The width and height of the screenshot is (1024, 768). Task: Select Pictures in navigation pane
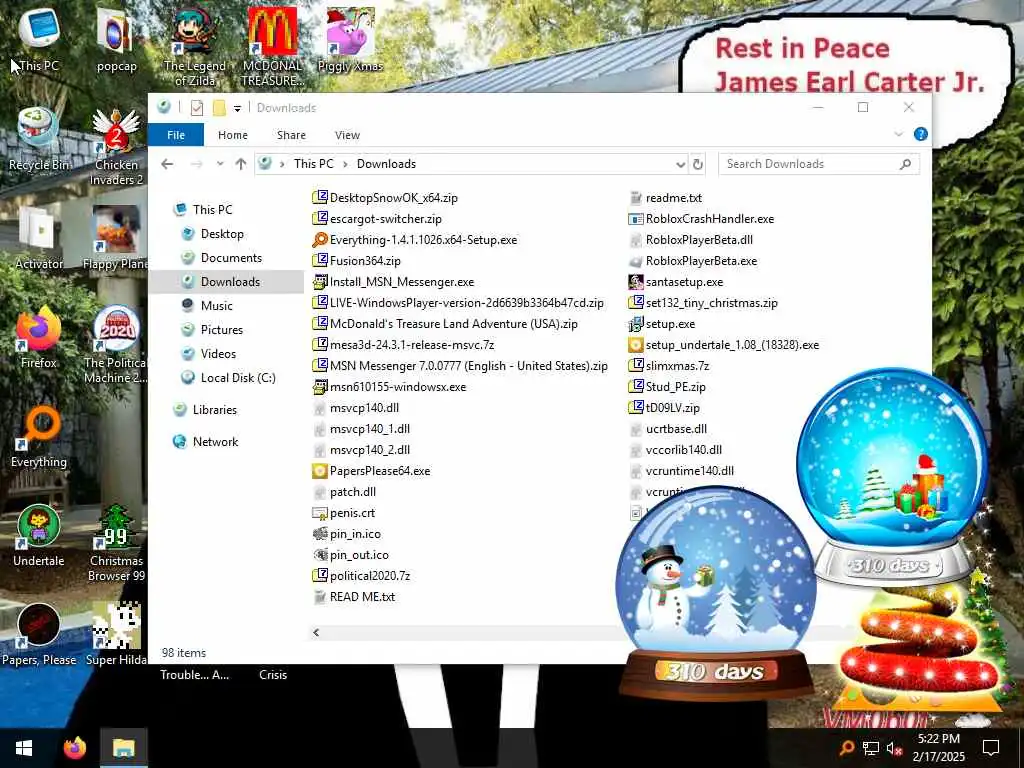(x=221, y=330)
